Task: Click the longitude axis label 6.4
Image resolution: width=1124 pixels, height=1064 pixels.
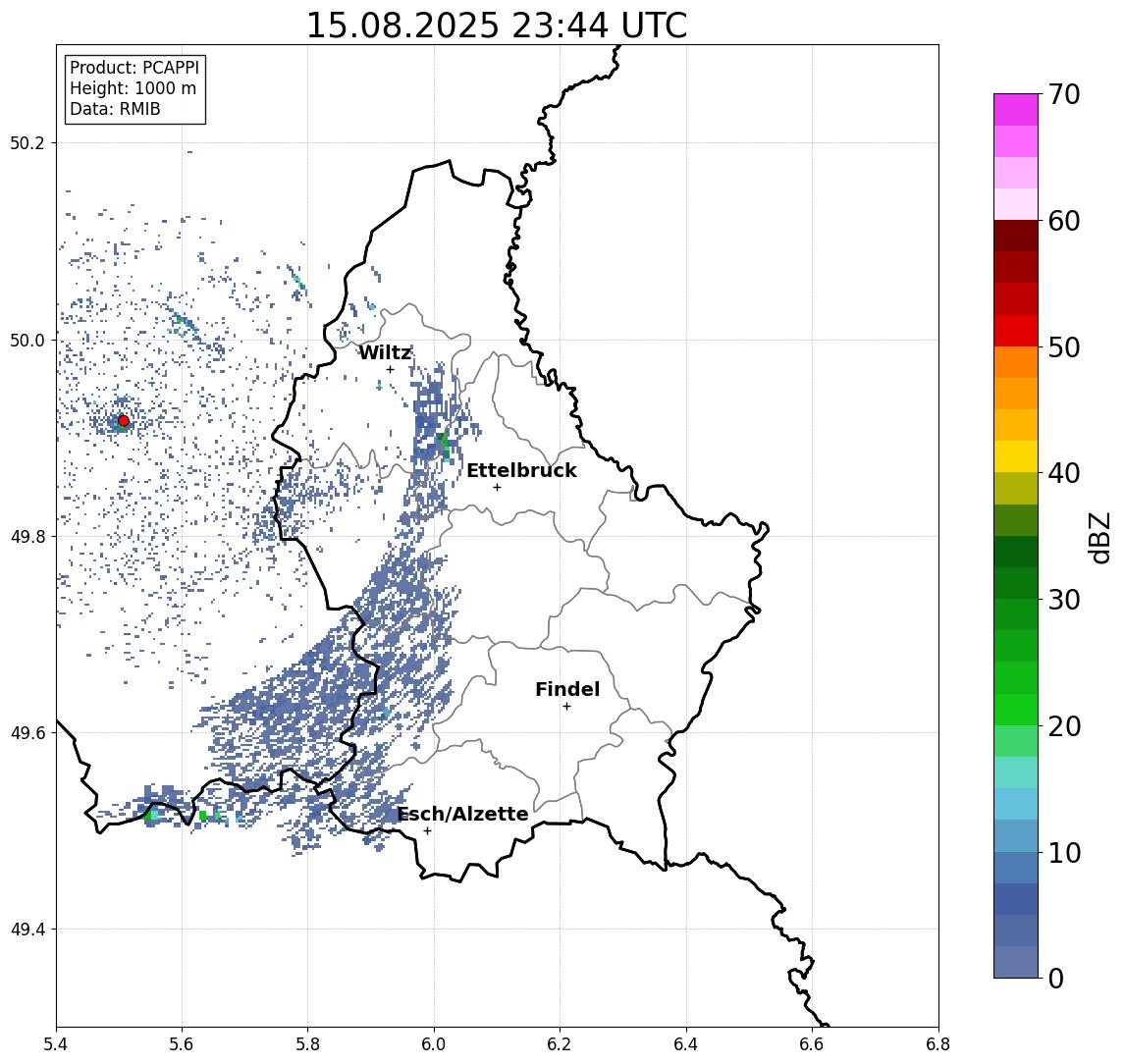Action: pyautogui.click(x=686, y=1044)
